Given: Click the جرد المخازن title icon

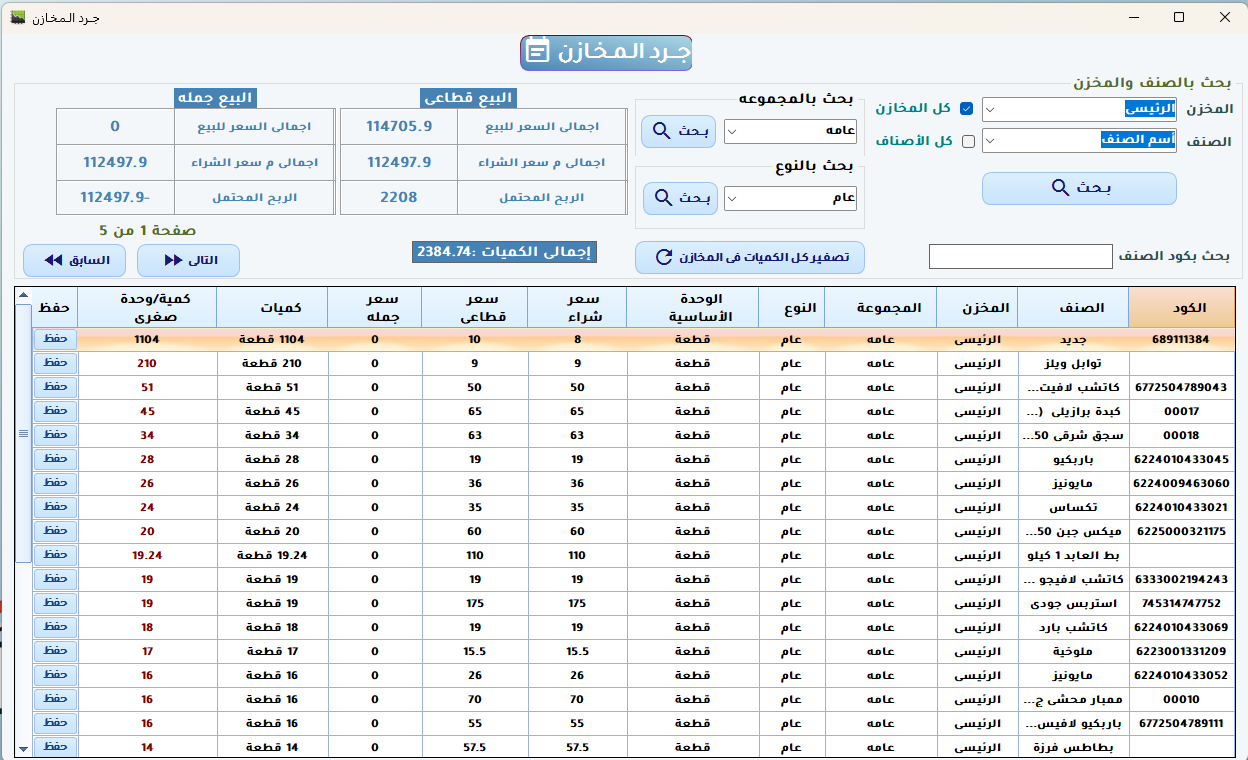Looking at the screenshot, I should point(538,52).
